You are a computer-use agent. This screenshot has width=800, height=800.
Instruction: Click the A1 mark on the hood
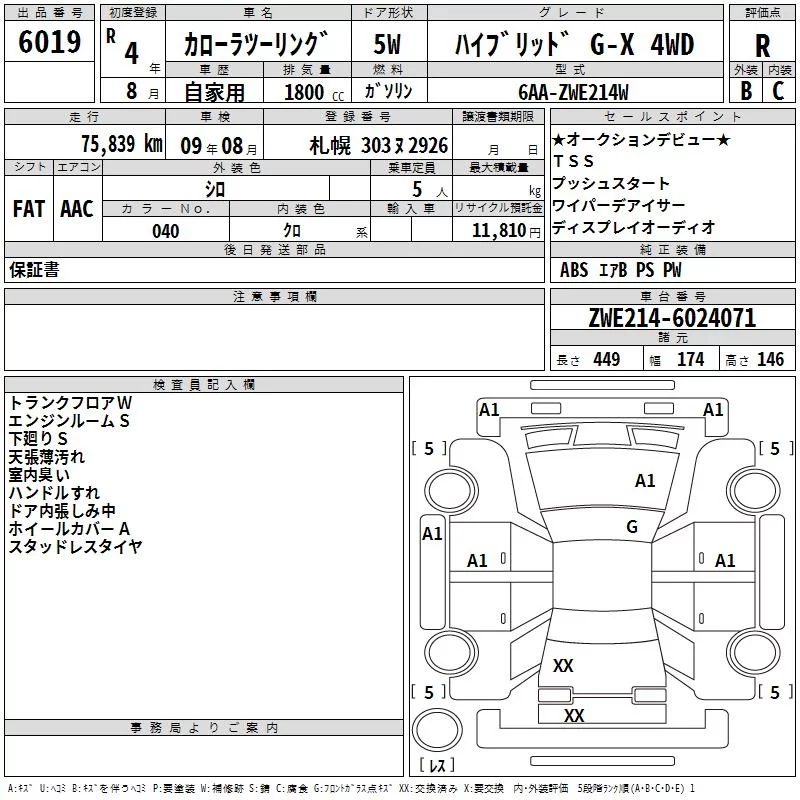(645, 481)
